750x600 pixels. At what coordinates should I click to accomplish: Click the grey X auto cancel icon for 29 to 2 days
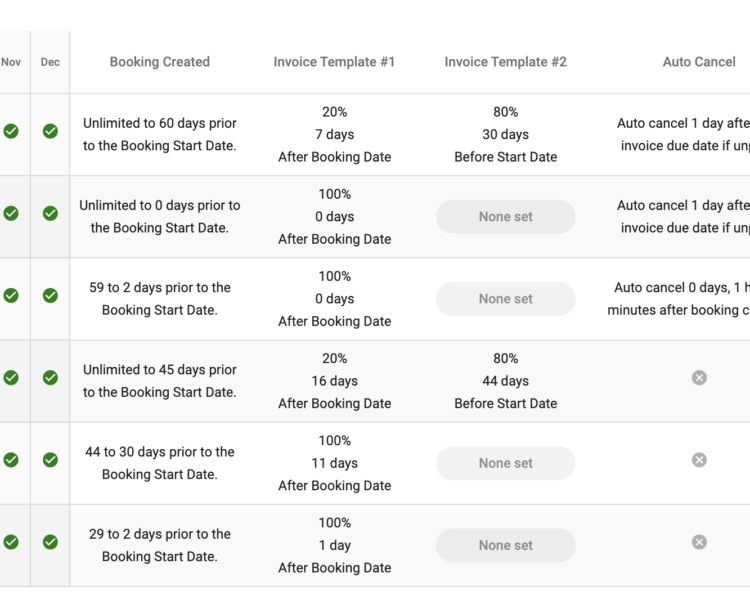[699, 542]
